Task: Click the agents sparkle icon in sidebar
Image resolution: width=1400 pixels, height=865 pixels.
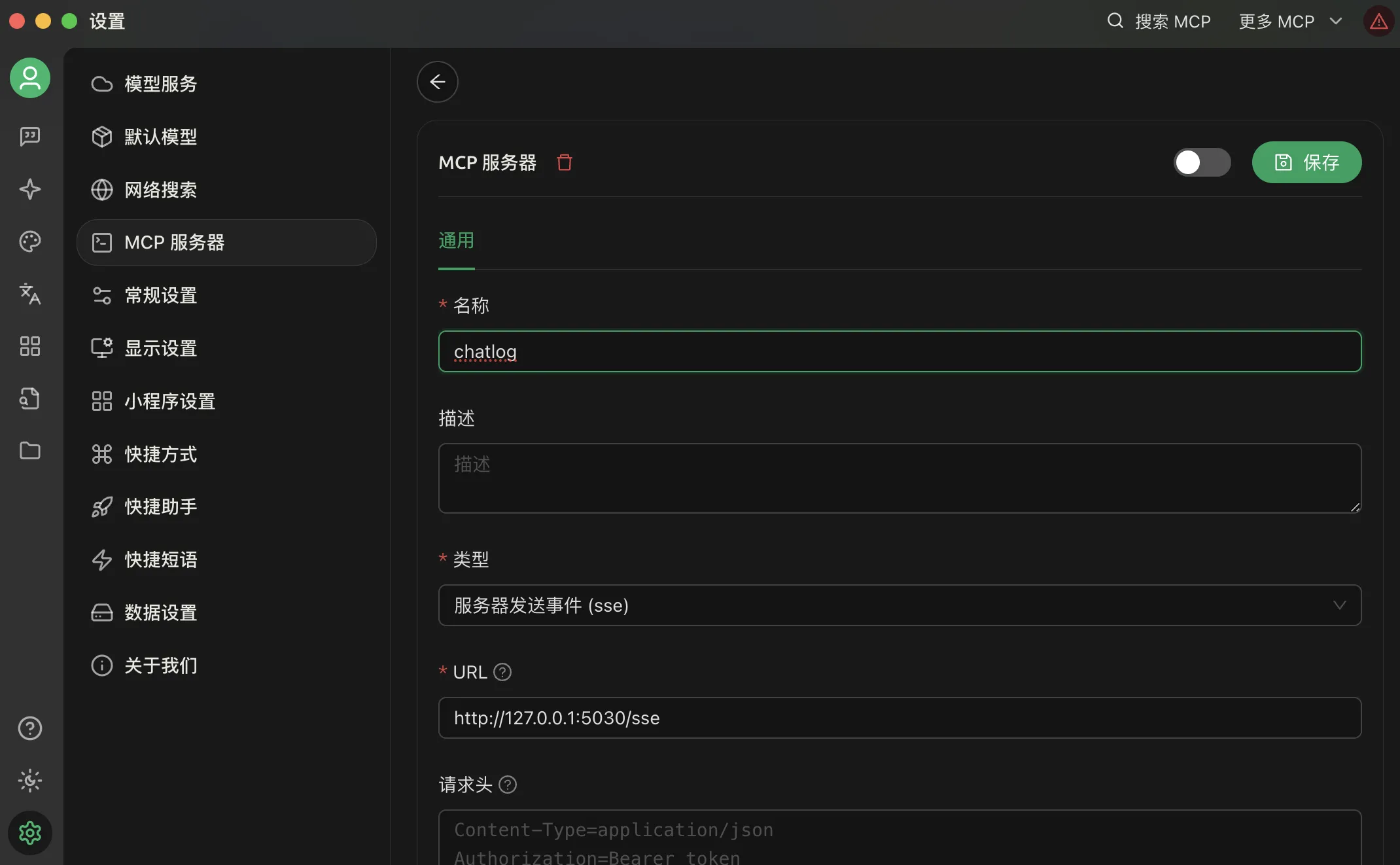Action: click(x=29, y=189)
